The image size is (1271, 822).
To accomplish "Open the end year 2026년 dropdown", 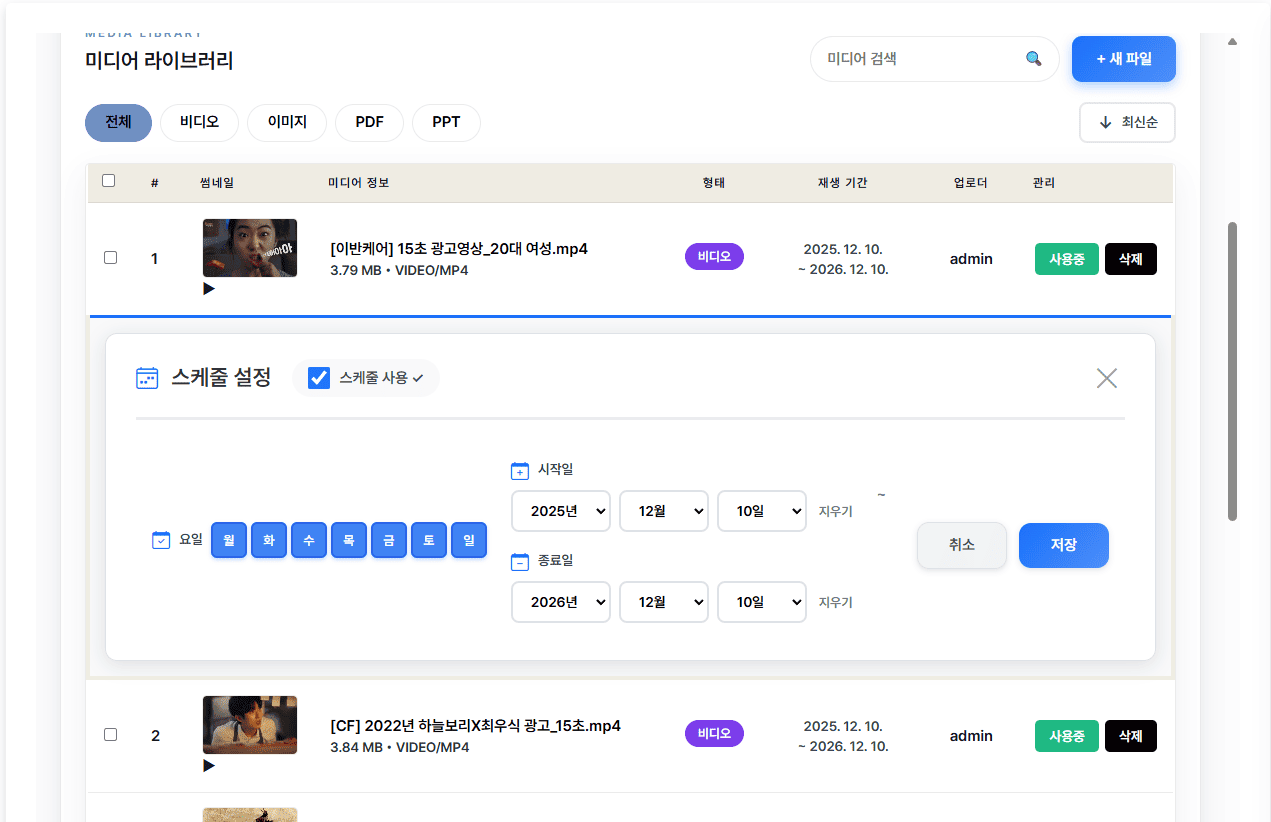I will (560, 602).
